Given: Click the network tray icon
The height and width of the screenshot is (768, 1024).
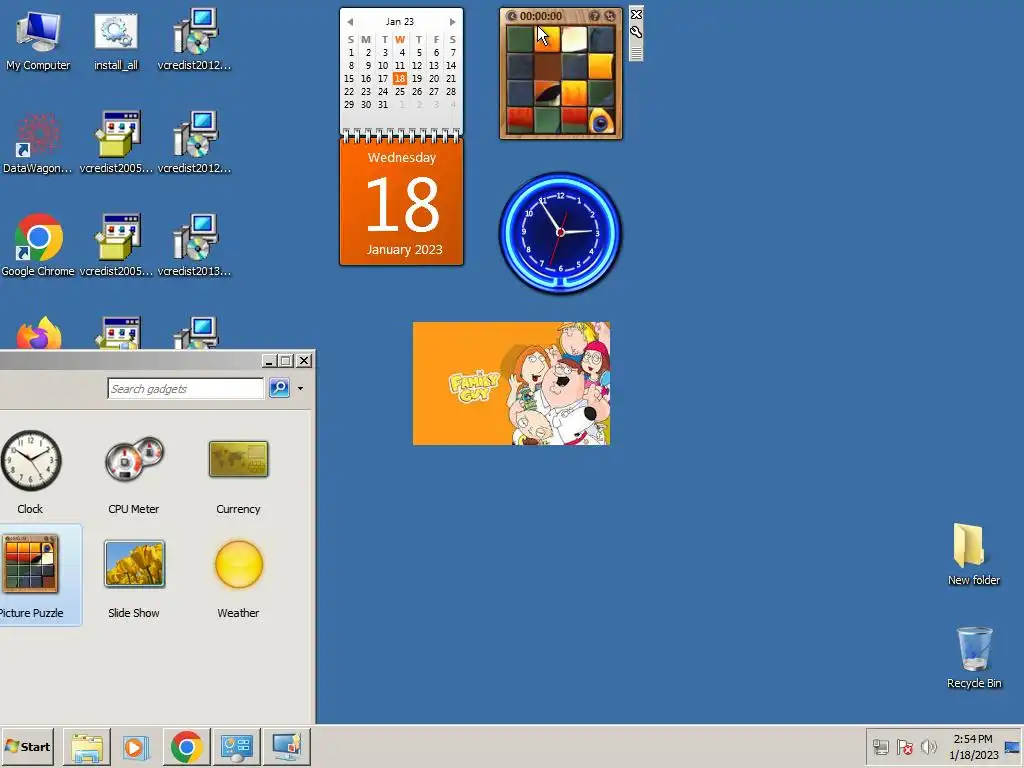Looking at the screenshot, I should [880, 746].
